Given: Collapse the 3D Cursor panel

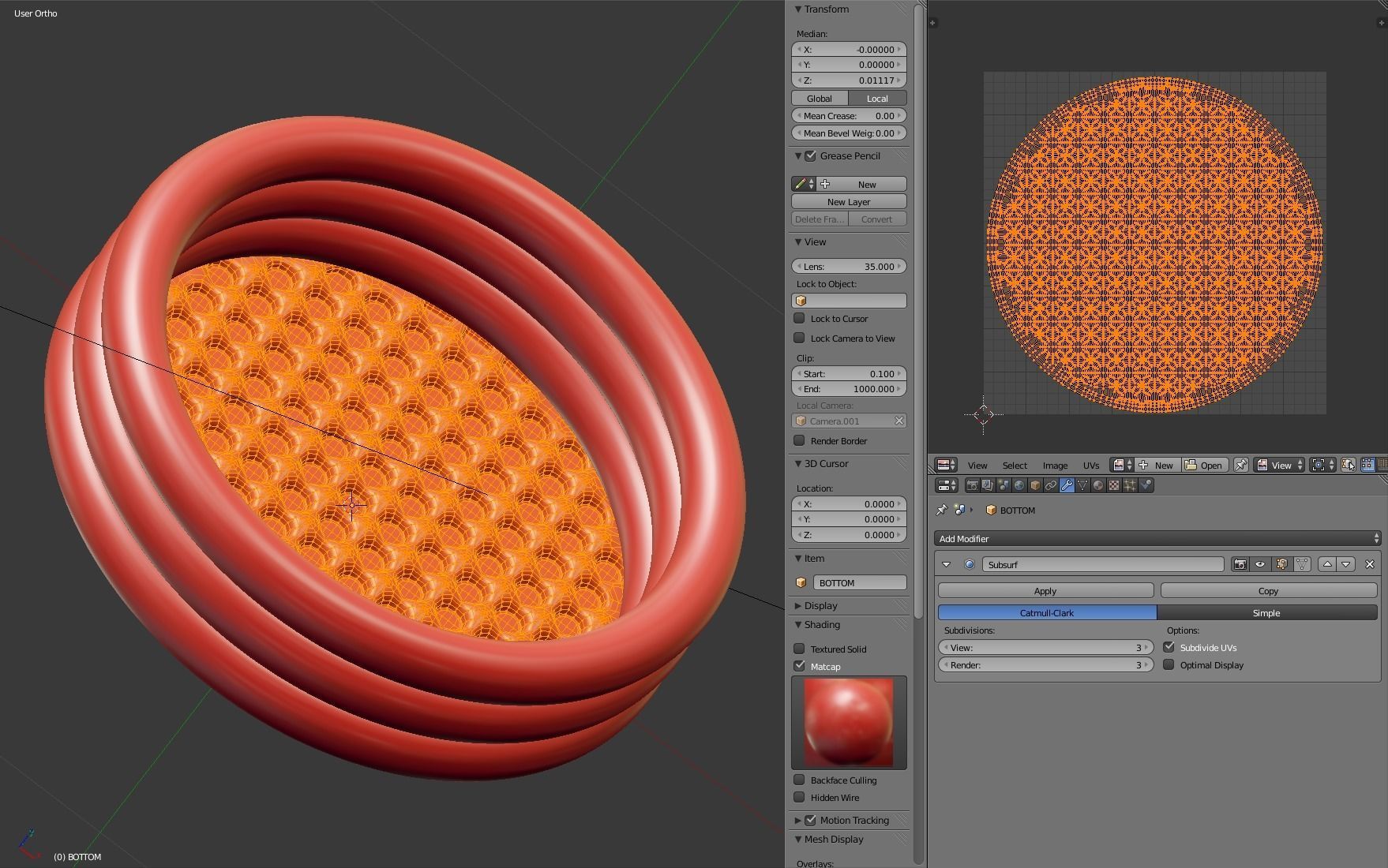Looking at the screenshot, I should point(798,463).
